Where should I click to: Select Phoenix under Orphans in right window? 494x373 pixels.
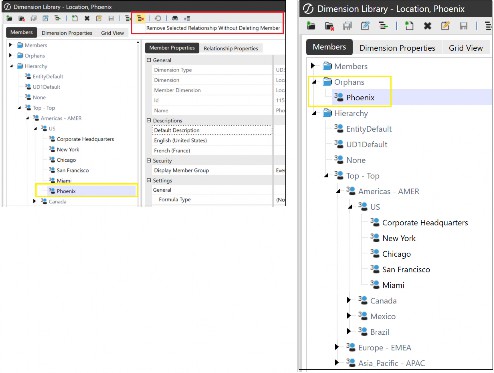point(360,97)
